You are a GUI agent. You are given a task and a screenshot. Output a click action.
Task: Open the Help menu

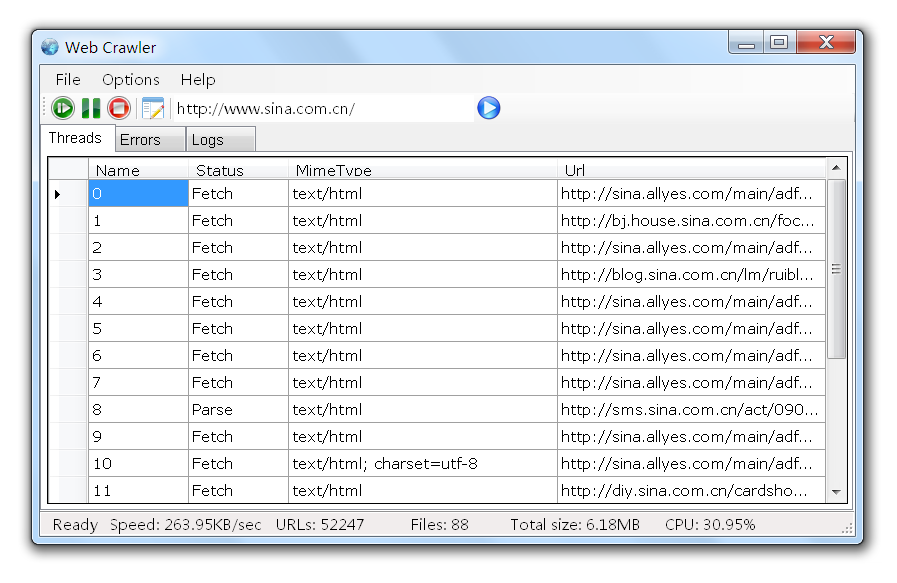(198, 80)
